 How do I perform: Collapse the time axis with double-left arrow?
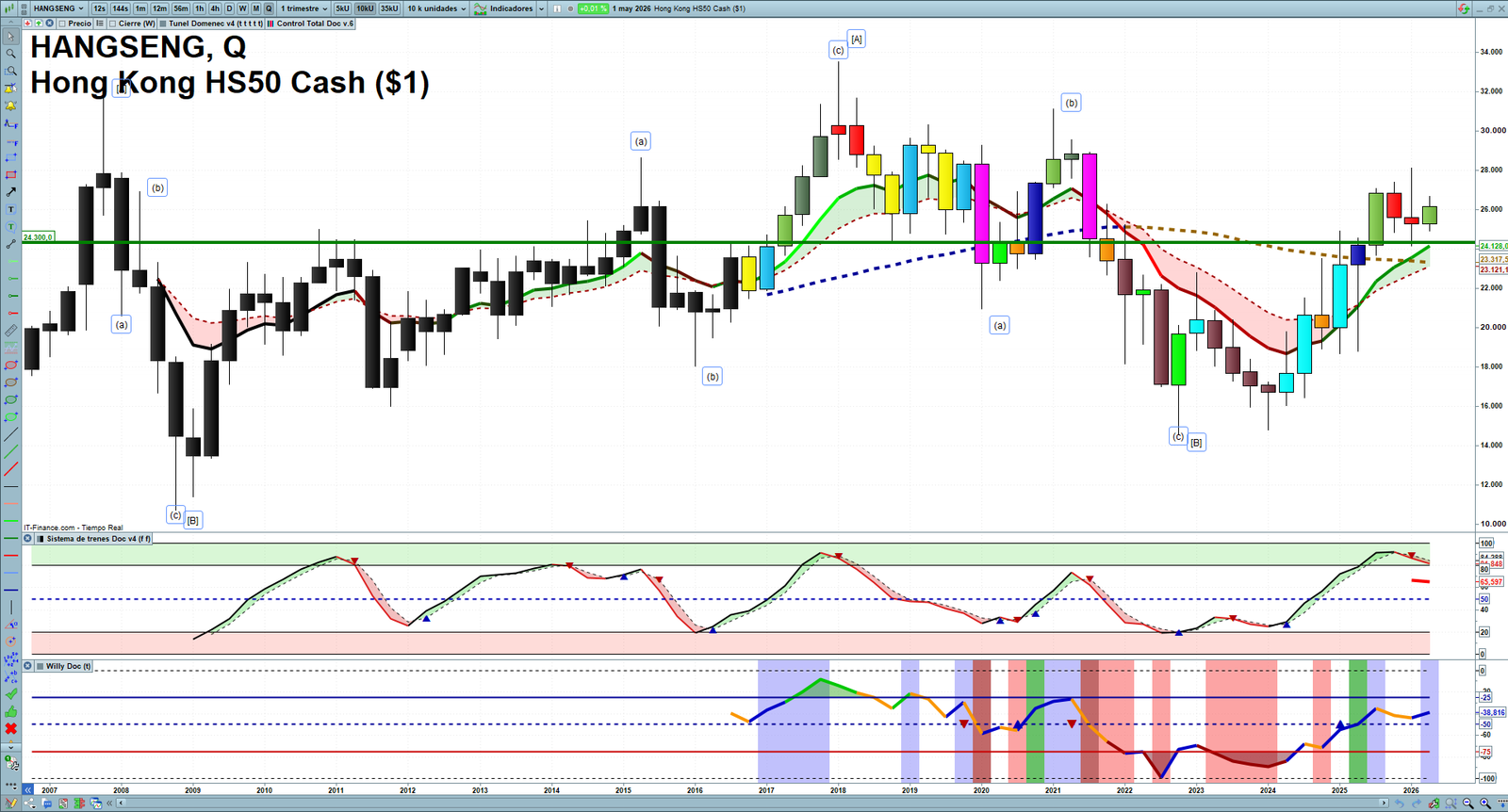click(x=28, y=789)
